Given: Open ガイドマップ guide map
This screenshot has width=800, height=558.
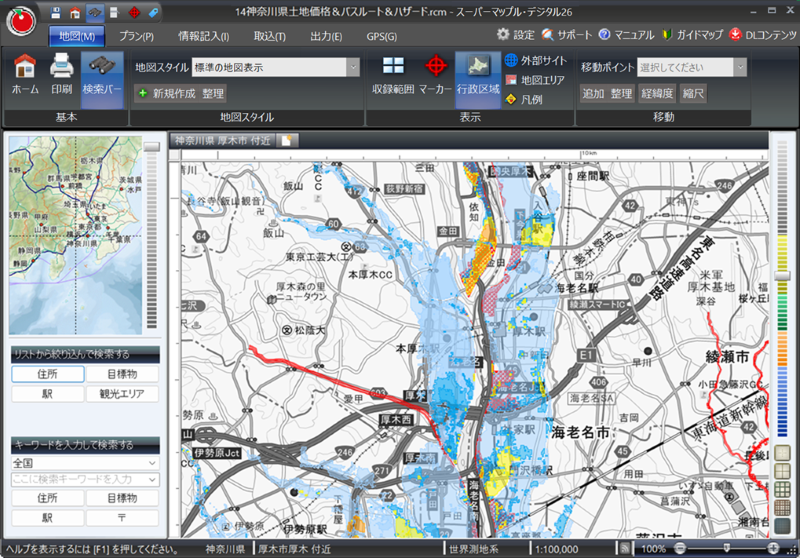Looking at the screenshot, I should [692, 35].
